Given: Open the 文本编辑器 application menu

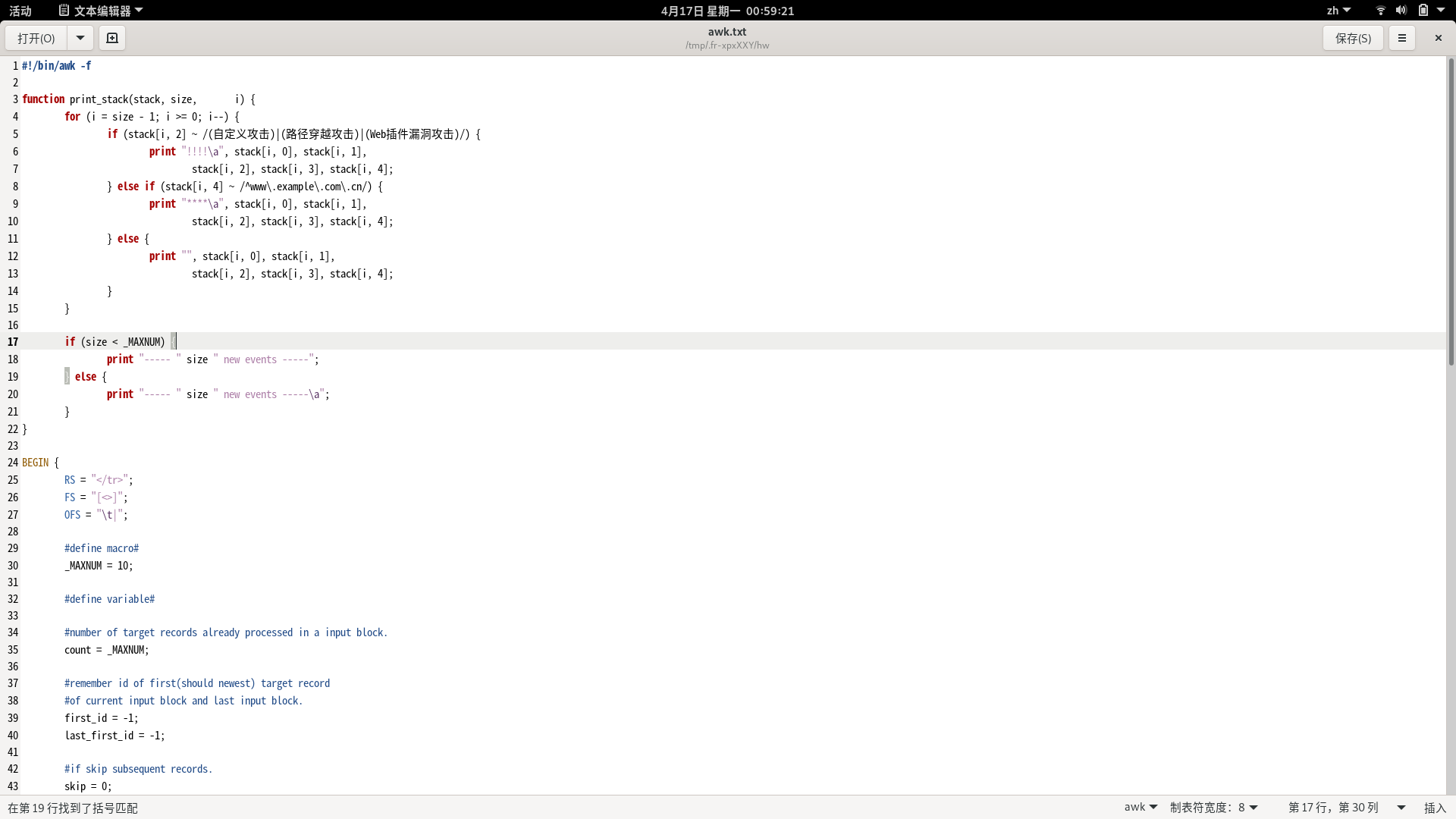Looking at the screenshot, I should [x=101, y=11].
